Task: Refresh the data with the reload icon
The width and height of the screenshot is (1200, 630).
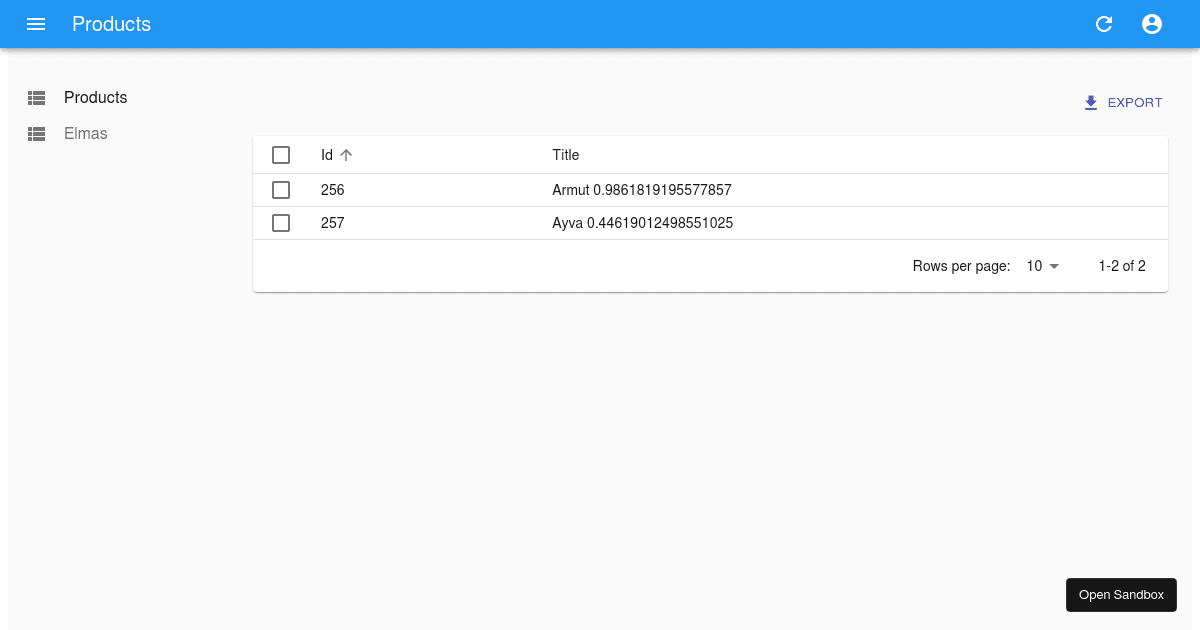Action: pyautogui.click(x=1104, y=24)
